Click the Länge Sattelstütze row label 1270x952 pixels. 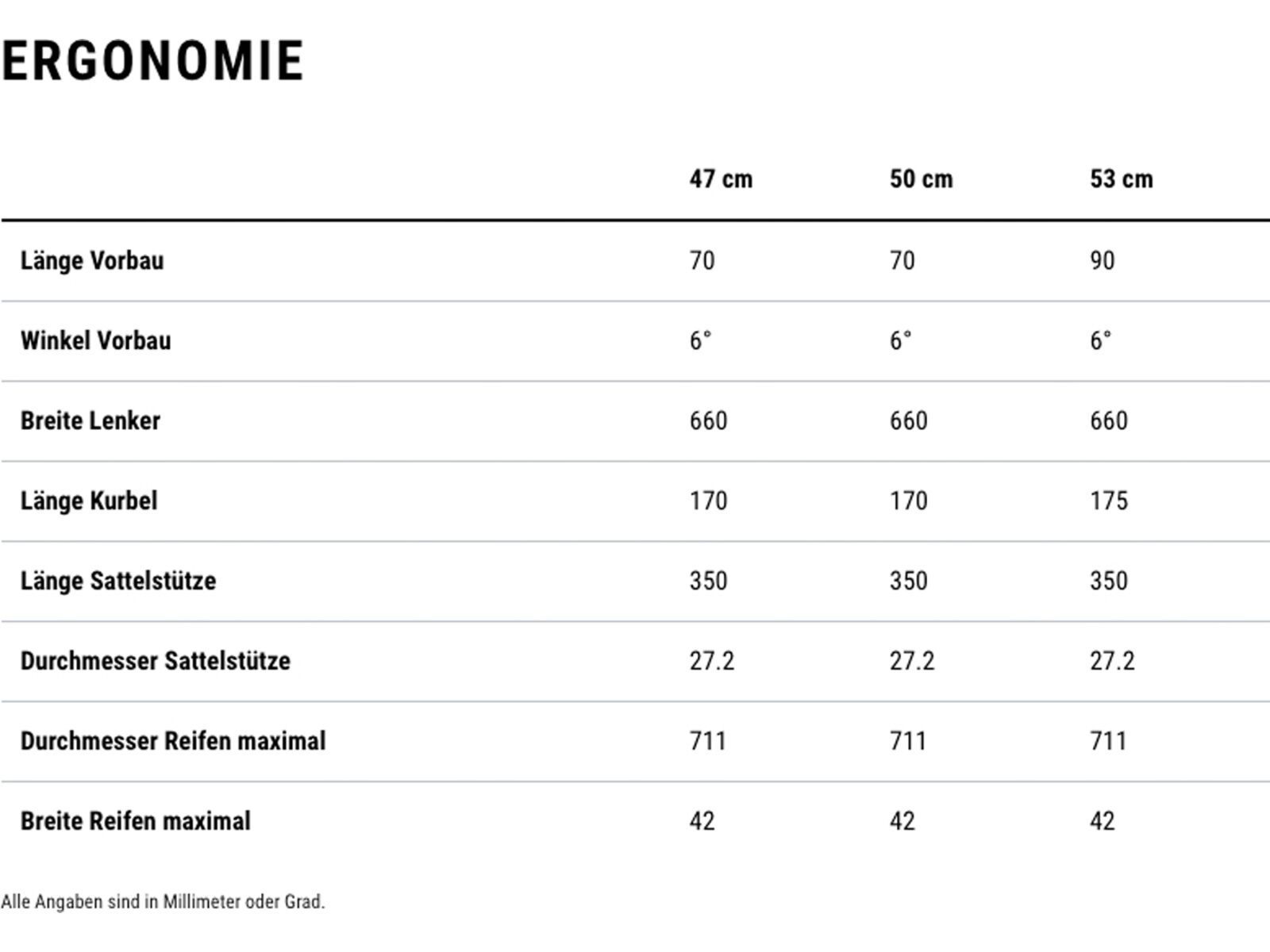pyautogui.click(x=118, y=582)
